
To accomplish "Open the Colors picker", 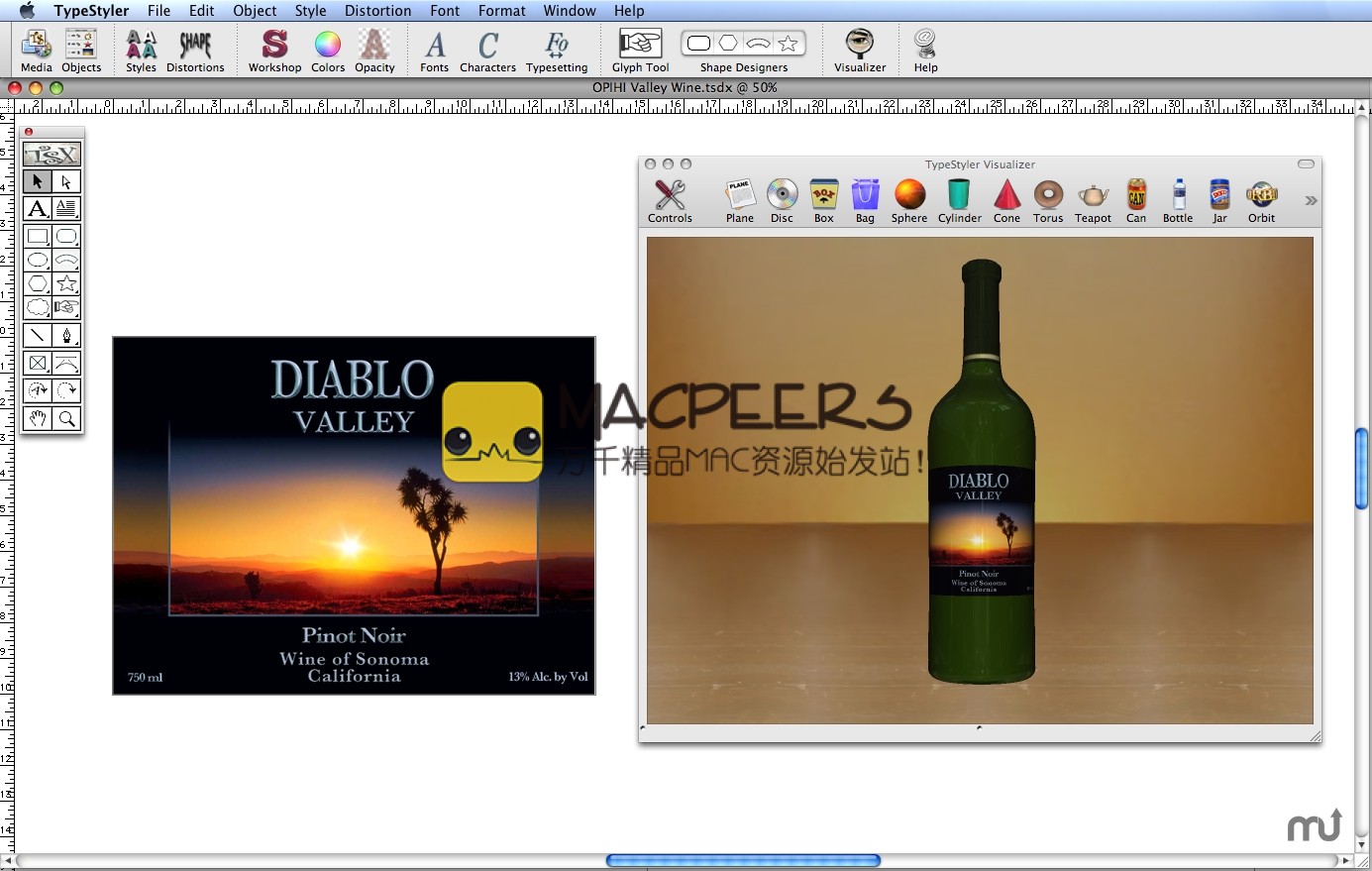I will coord(328,51).
